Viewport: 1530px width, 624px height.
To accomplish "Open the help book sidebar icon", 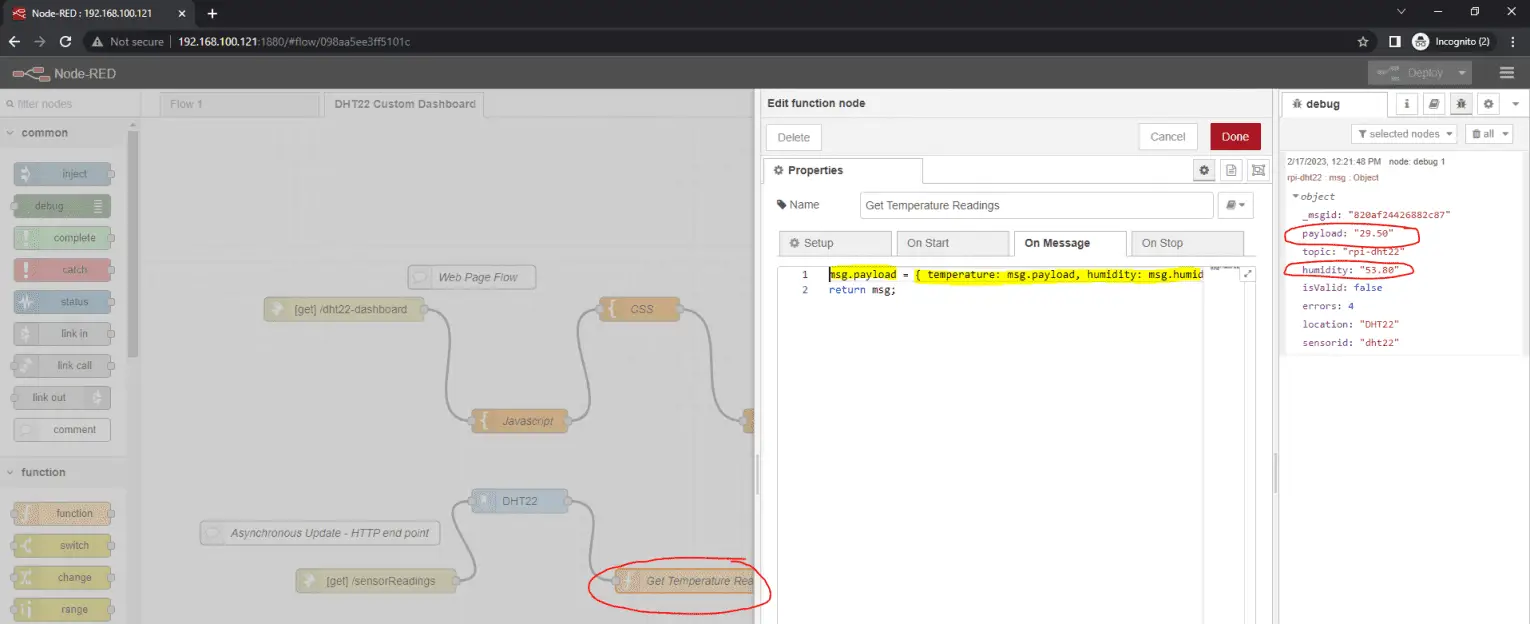I will (x=1434, y=104).
